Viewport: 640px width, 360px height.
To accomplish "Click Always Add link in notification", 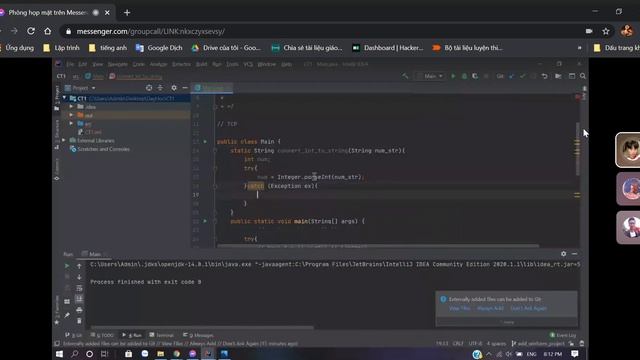I will 490,309.
